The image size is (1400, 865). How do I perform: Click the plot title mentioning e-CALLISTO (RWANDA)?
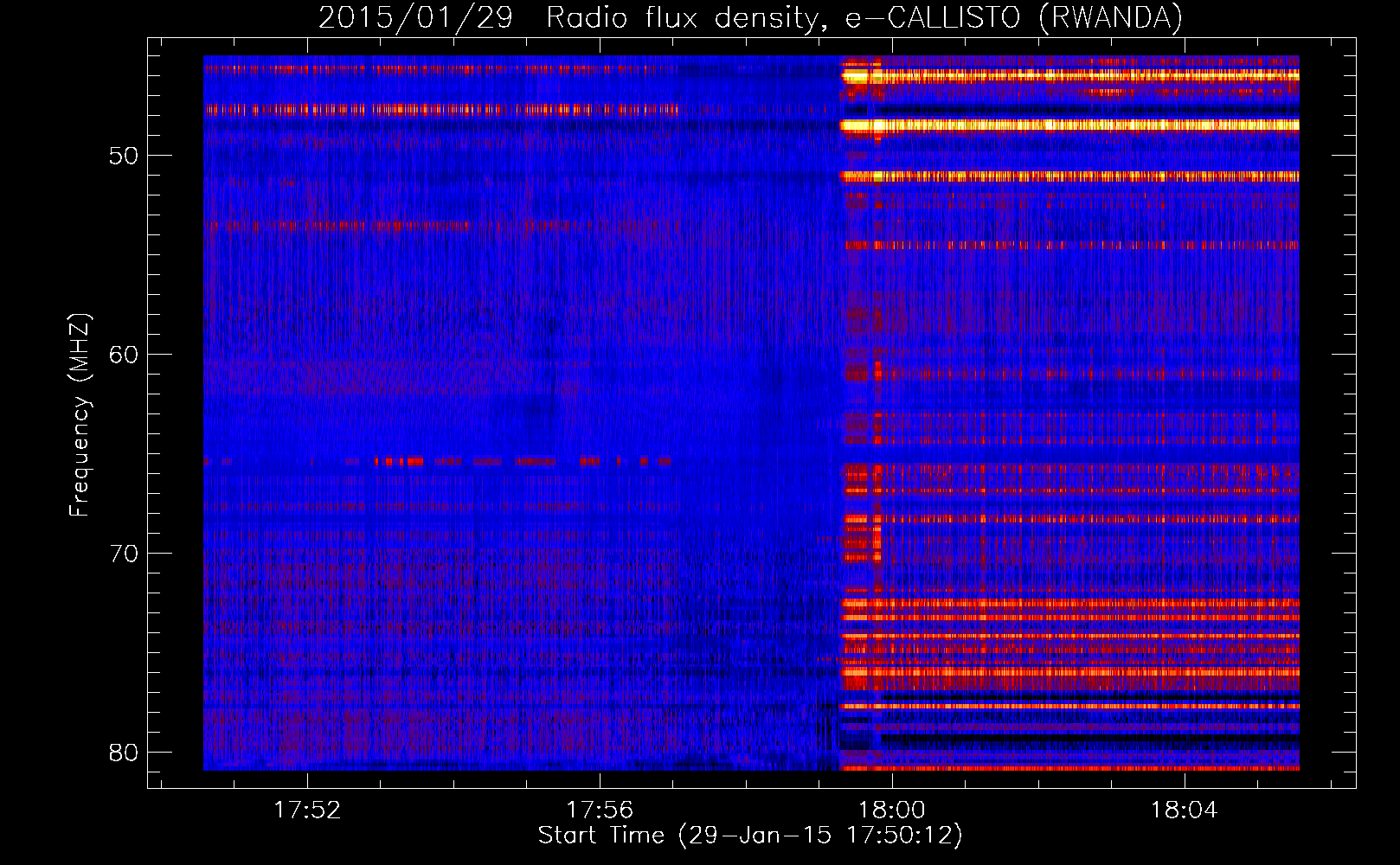click(750, 17)
